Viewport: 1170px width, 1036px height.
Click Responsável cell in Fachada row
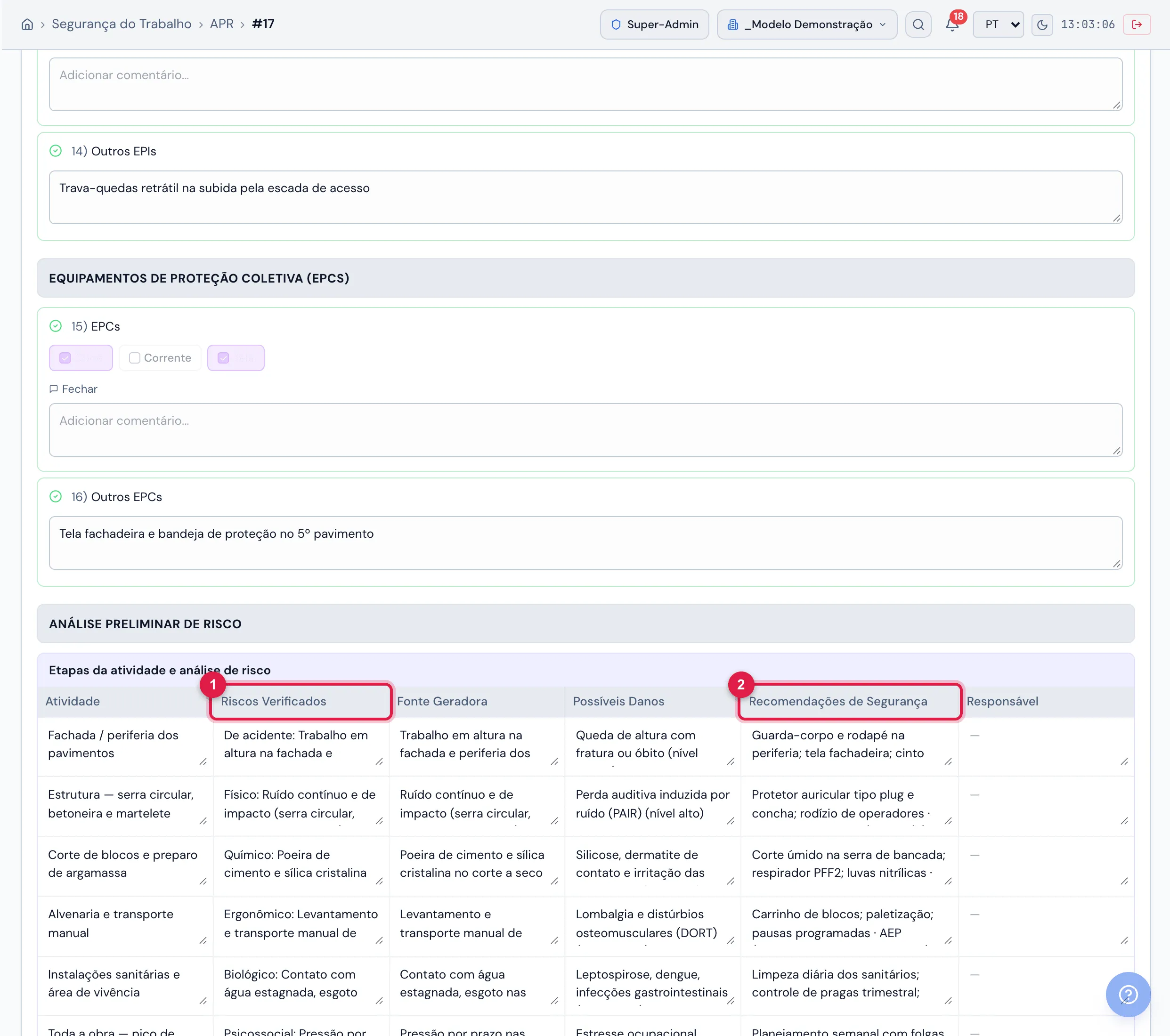pyautogui.click(x=1047, y=746)
